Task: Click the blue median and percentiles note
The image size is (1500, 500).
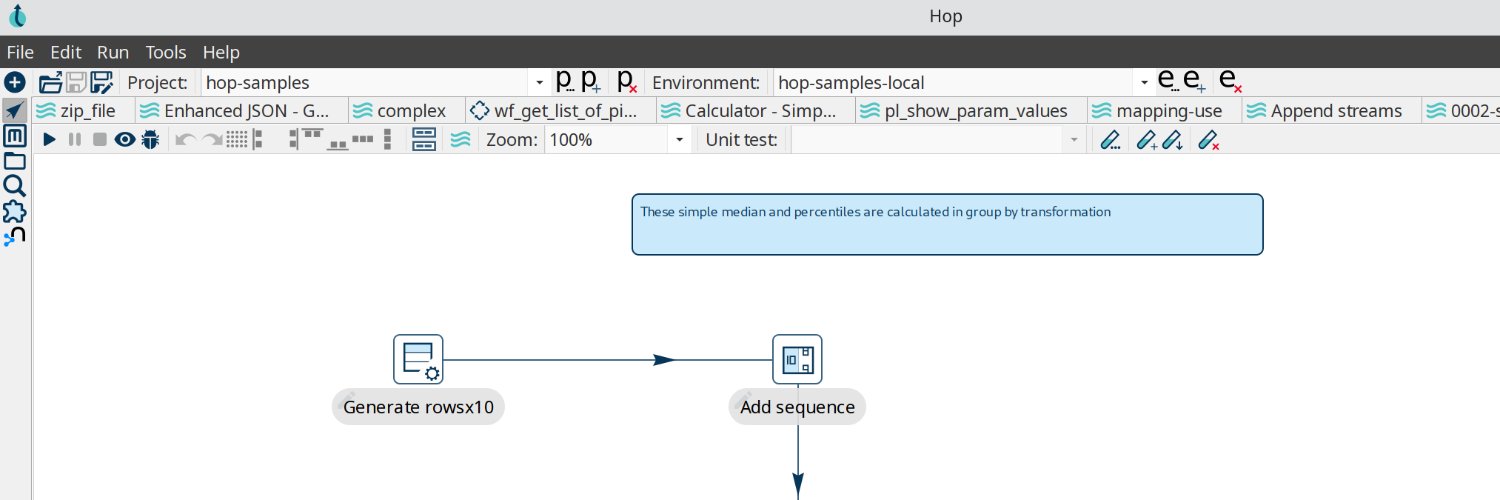Action: pyautogui.click(x=947, y=224)
